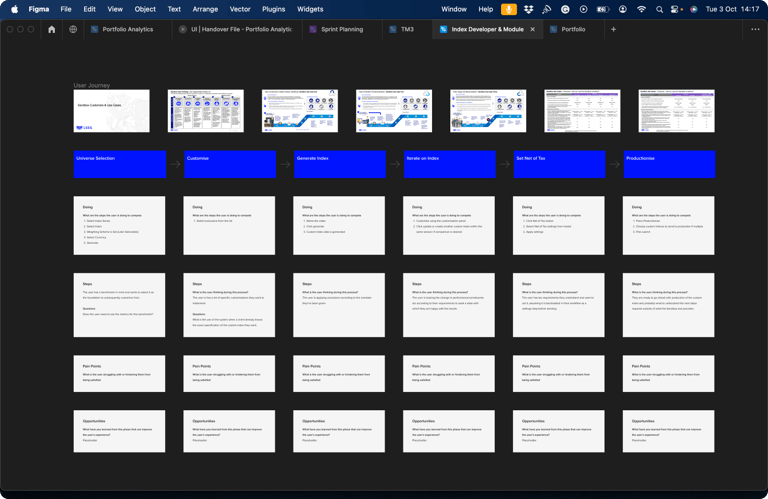Close the Index Developer & Module tab

(x=533, y=30)
